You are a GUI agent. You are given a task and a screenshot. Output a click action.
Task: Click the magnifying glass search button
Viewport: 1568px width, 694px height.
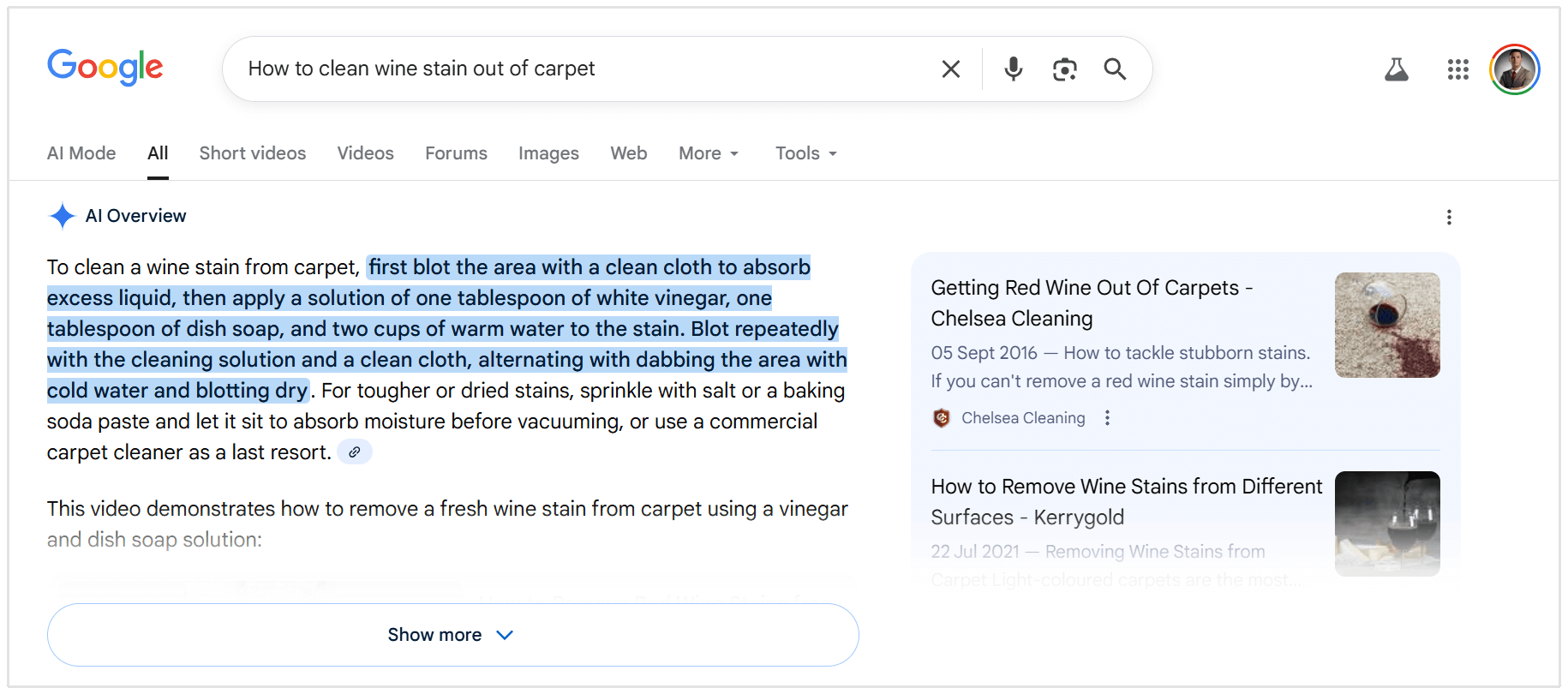pyautogui.click(x=1115, y=69)
